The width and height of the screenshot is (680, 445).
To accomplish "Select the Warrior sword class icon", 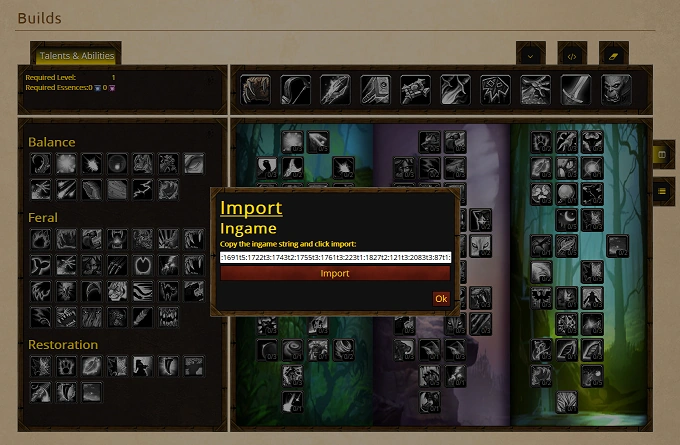I will (575, 90).
